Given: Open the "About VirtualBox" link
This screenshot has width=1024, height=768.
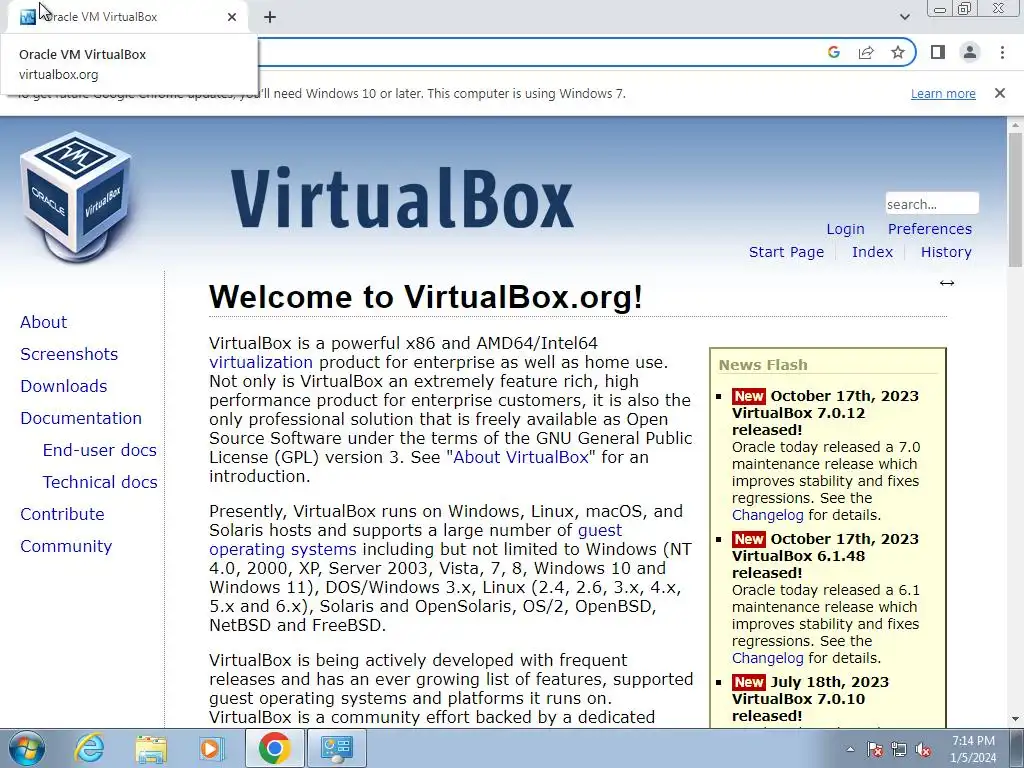Looking at the screenshot, I should tap(521, 457).
